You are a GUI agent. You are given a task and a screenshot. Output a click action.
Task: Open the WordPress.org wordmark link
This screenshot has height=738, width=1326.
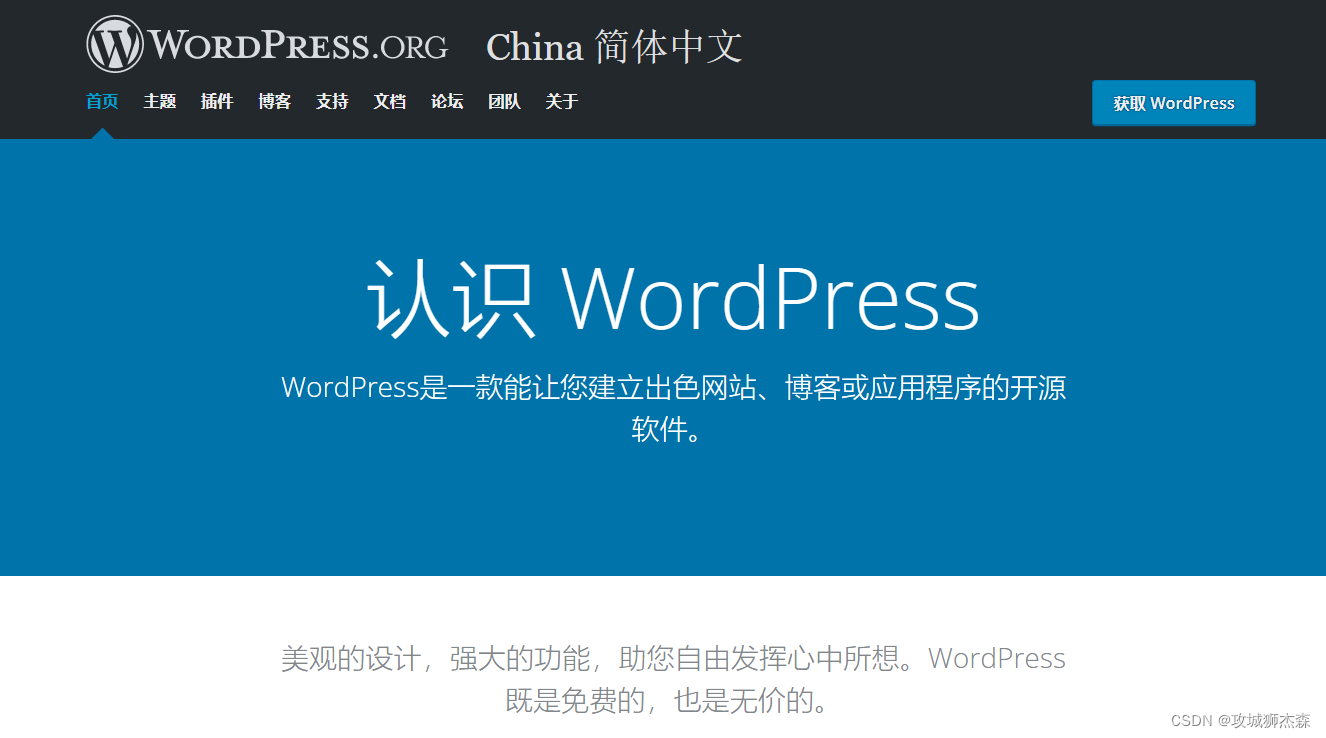(x=298, y=45)
